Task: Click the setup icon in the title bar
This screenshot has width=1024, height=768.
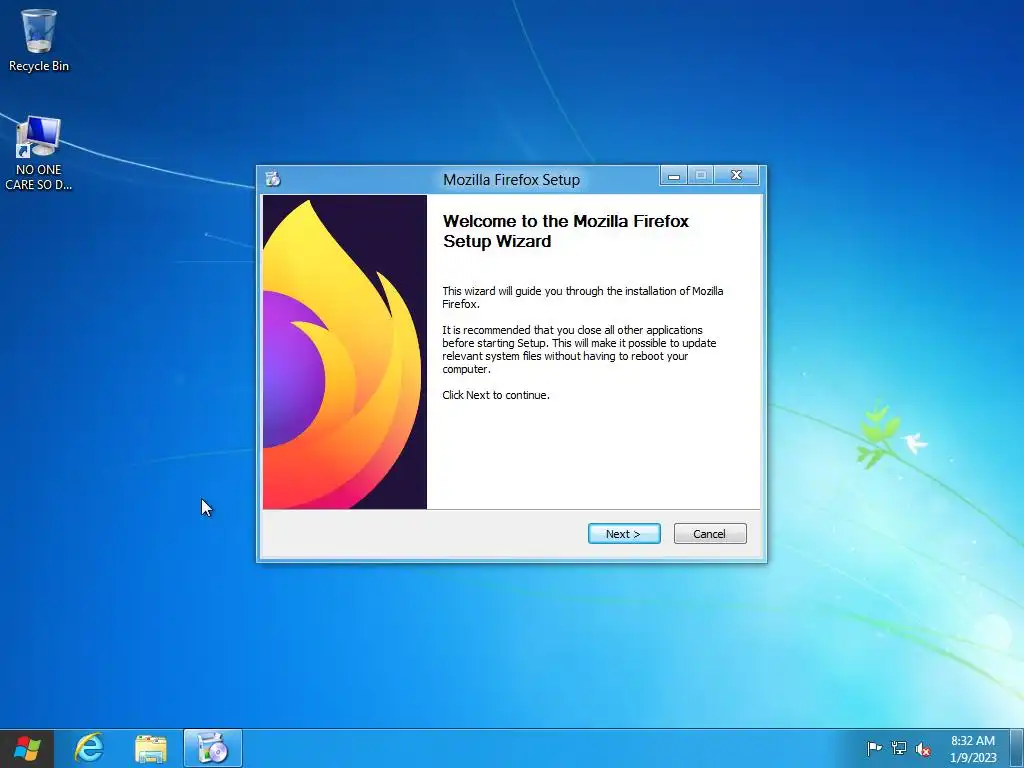Action: [x=273, y=179]
